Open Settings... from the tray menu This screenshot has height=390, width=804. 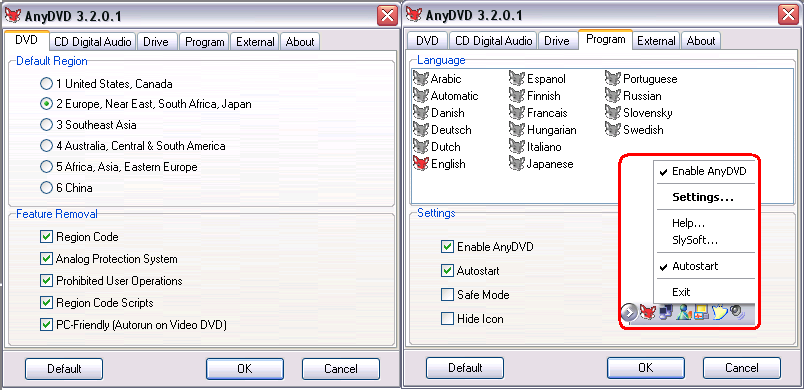[x=704, y=197]
